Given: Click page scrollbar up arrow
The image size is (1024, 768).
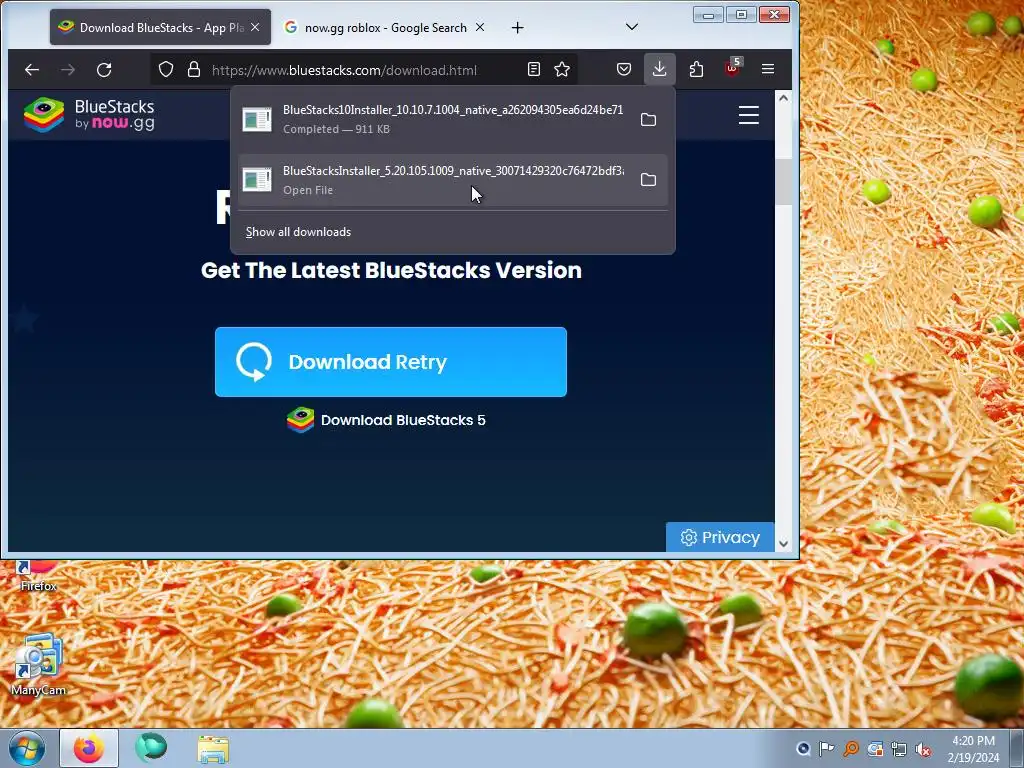Looking at the screenshot, I should point(783,98).
